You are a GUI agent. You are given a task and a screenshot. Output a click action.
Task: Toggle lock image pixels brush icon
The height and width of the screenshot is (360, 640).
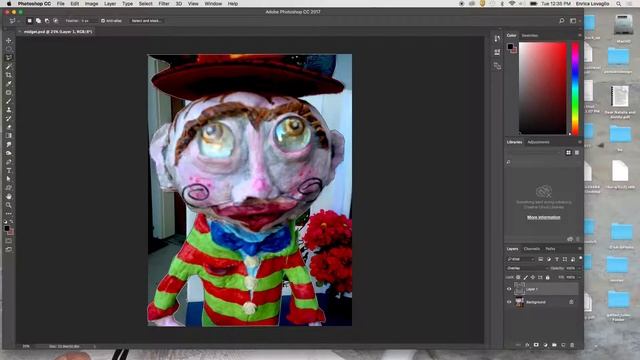pos(526,278)
